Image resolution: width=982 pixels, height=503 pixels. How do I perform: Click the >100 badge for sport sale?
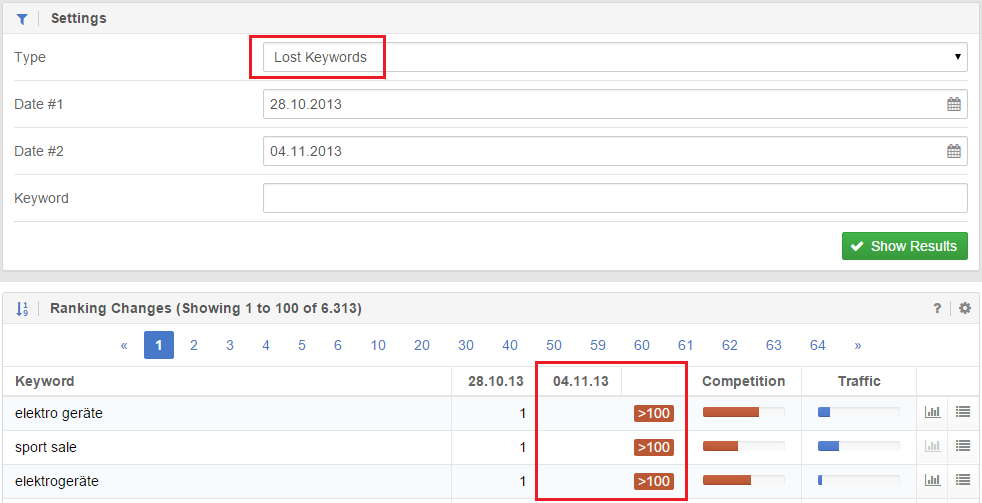click(x=654, y=447)
